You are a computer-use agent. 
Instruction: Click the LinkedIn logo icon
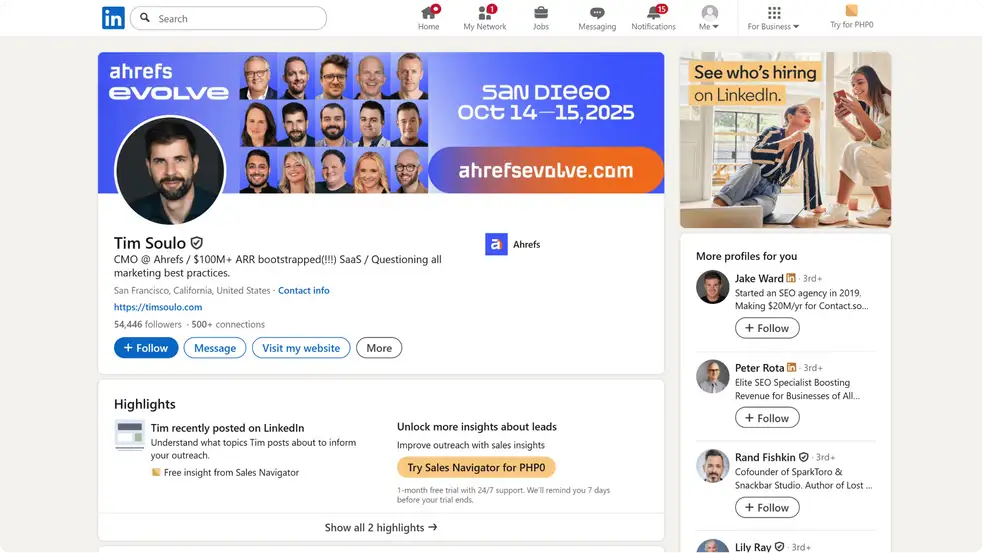coord(113,18)
